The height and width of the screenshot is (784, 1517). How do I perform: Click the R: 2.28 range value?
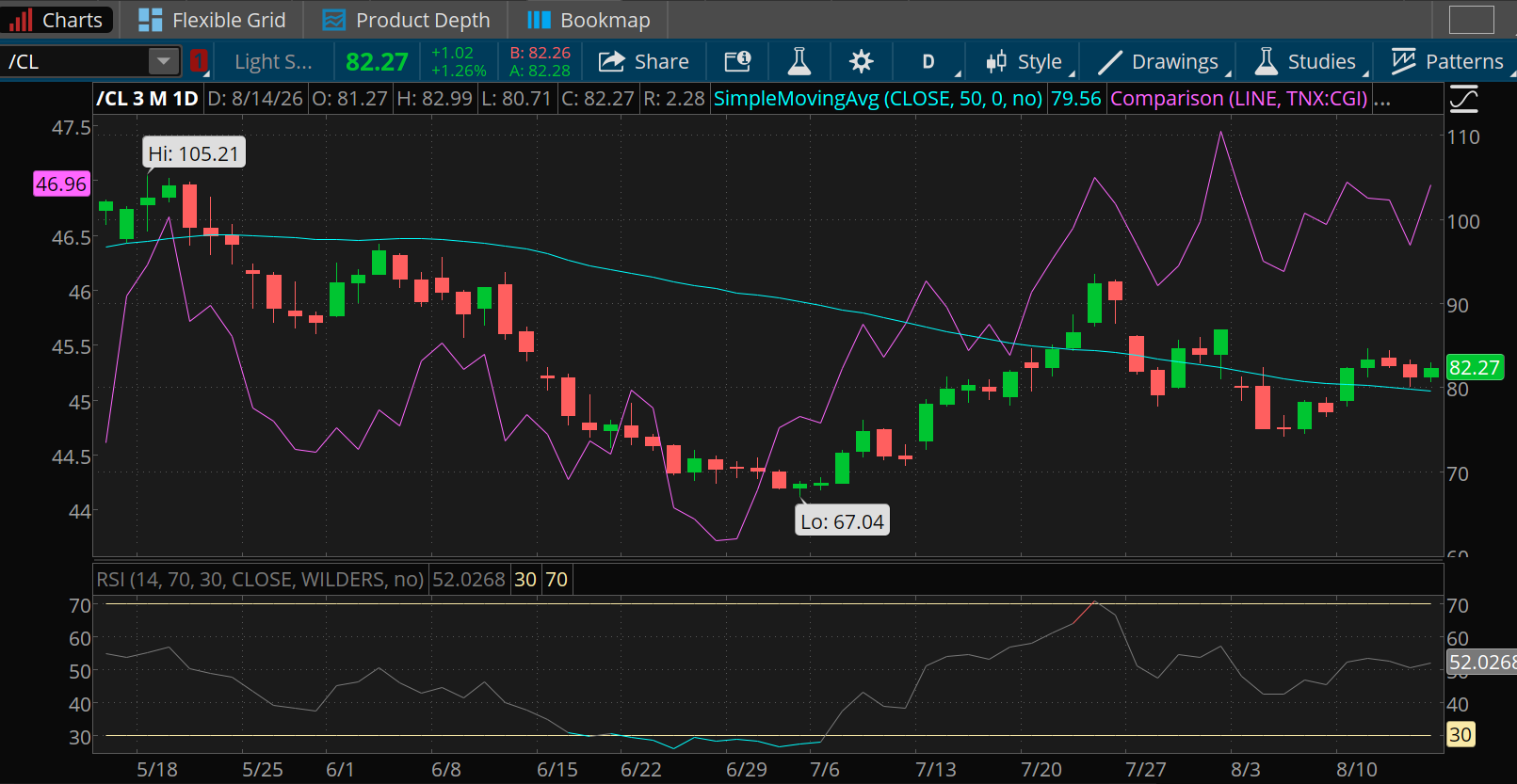[x=674, y=99]
